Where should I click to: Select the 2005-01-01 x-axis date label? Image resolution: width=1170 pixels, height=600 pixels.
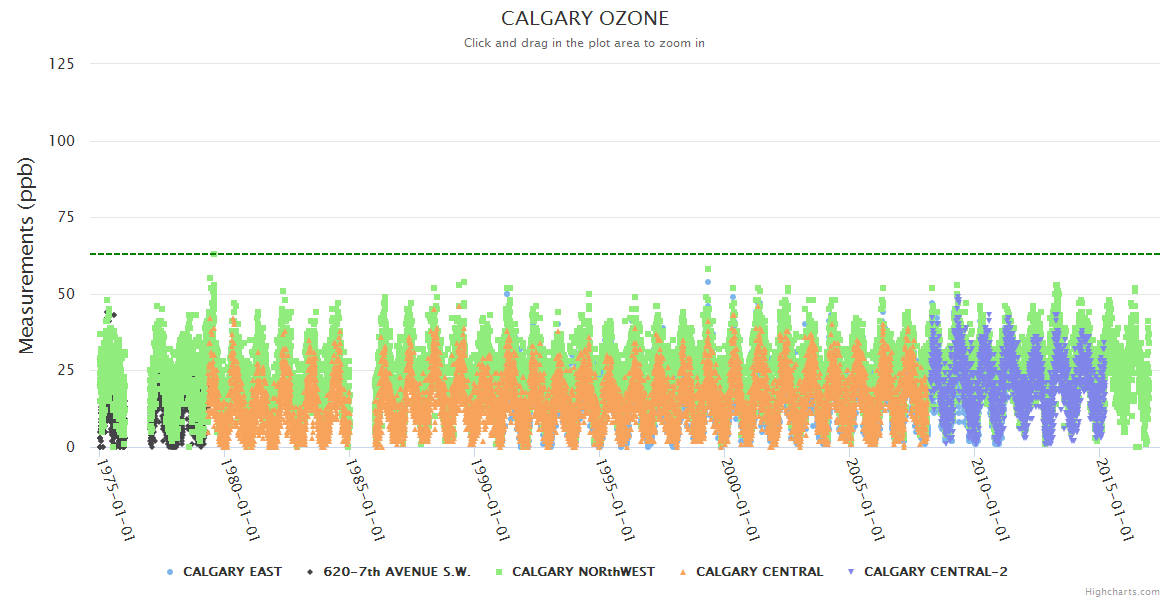point(868,500)
